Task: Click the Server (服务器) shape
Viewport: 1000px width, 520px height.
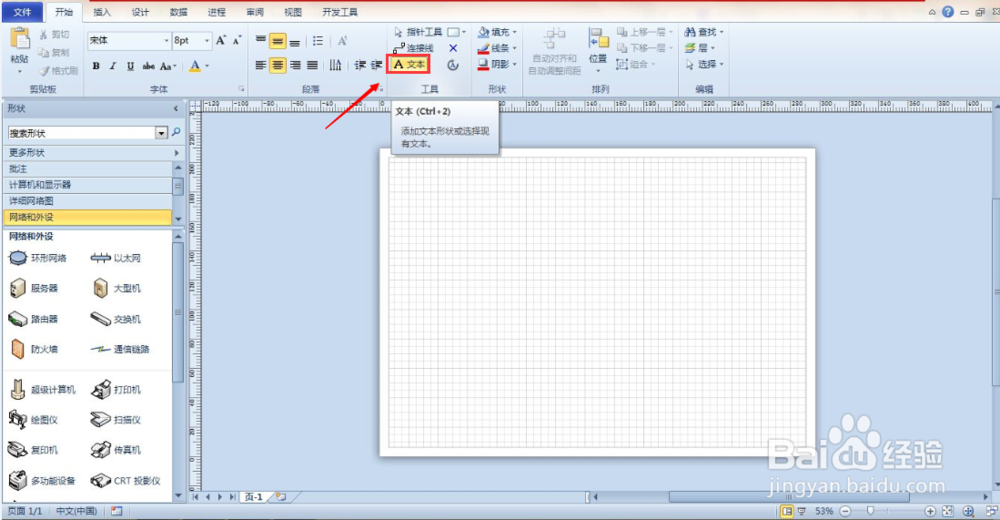Action: pyautogui.click(x=34, y=288)
